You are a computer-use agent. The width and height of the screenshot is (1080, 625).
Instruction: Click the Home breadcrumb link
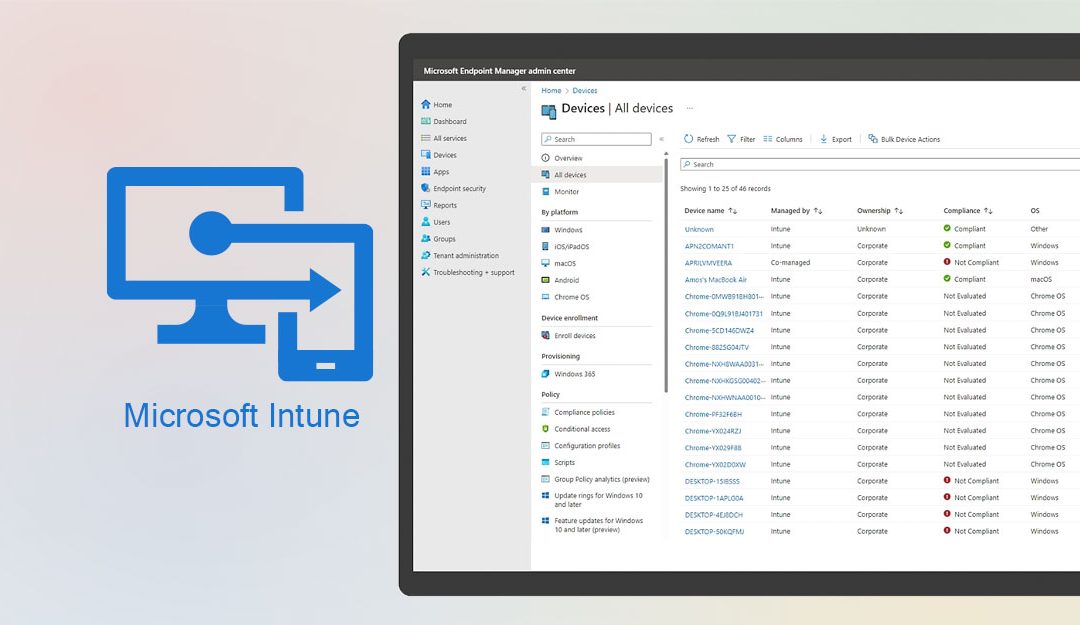coord(551,90)
